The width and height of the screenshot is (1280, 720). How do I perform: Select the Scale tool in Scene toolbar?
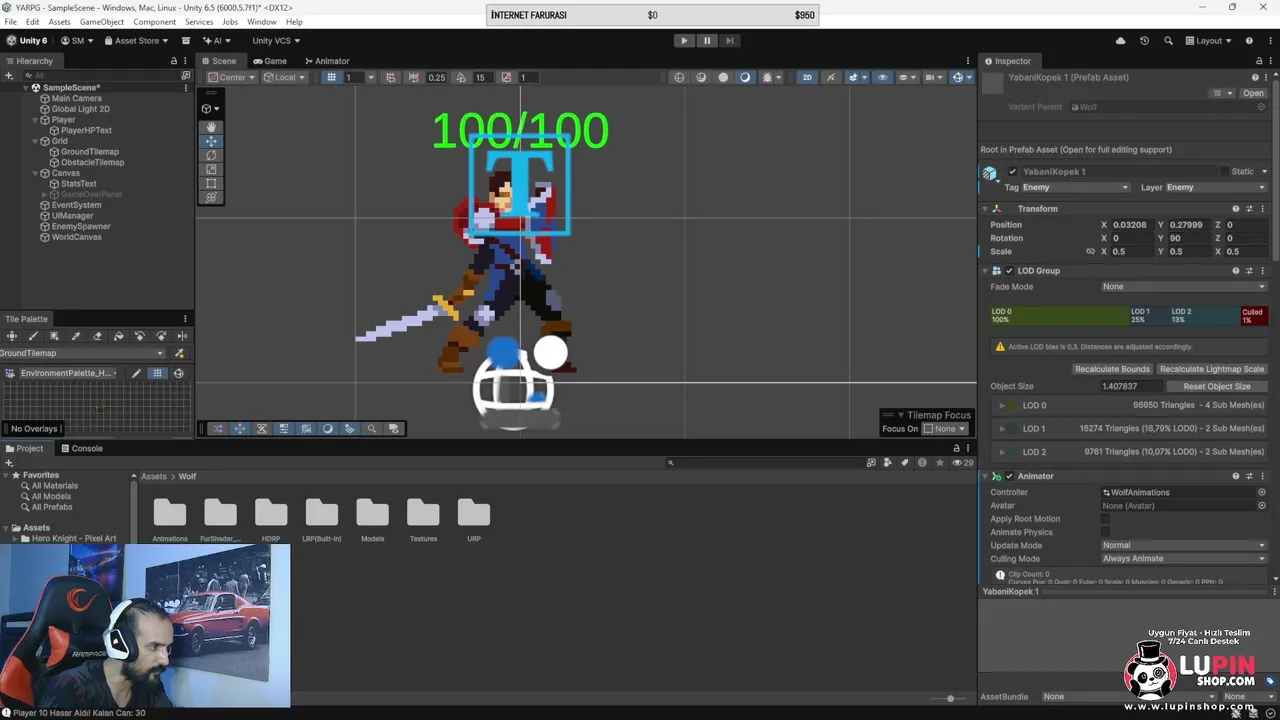tap(210, 169)
